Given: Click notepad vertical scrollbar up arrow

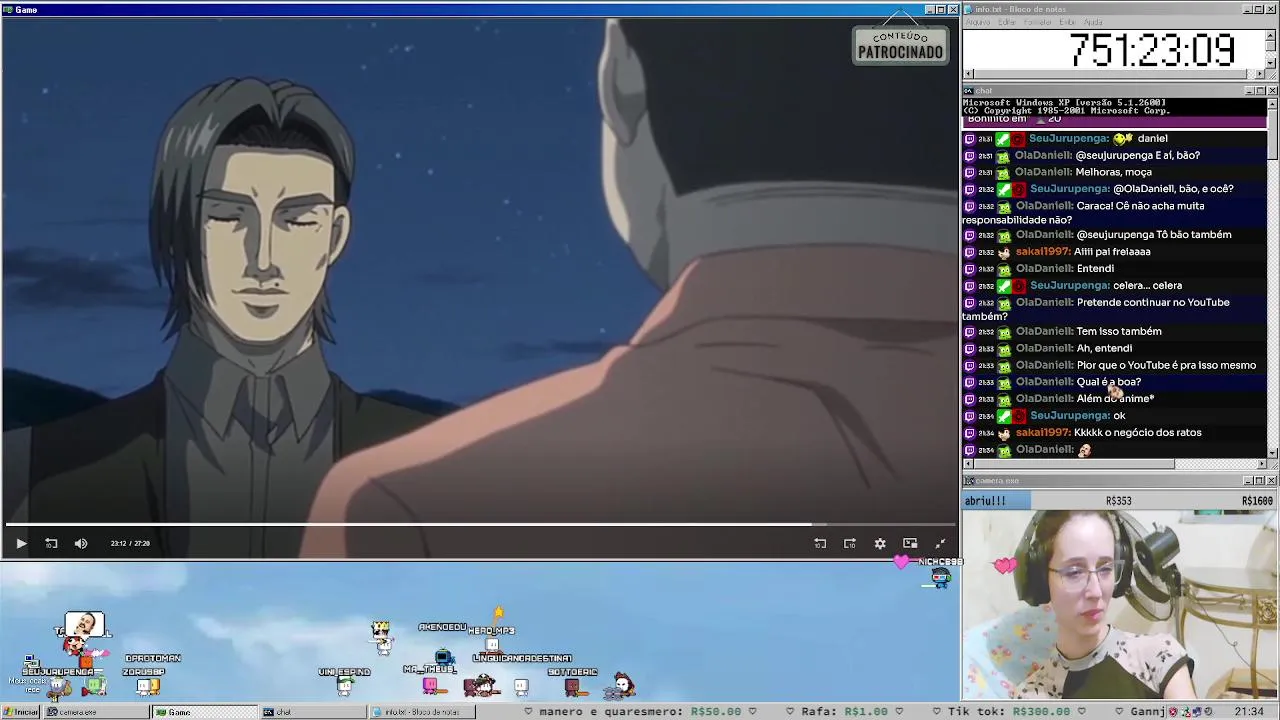Looking at the screenshot, I should click(x=1272, y=34).
